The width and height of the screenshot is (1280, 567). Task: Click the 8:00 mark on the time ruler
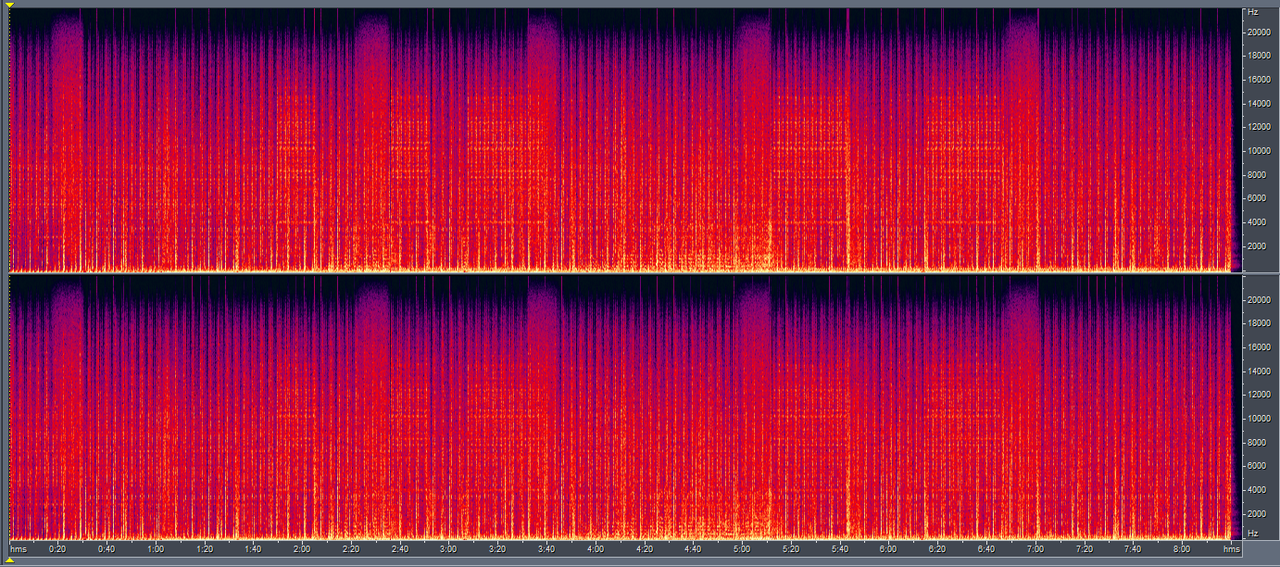1181,549
